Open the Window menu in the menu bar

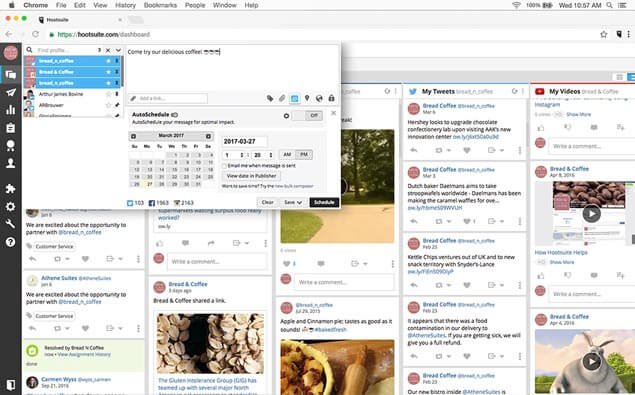coord(224,5)
